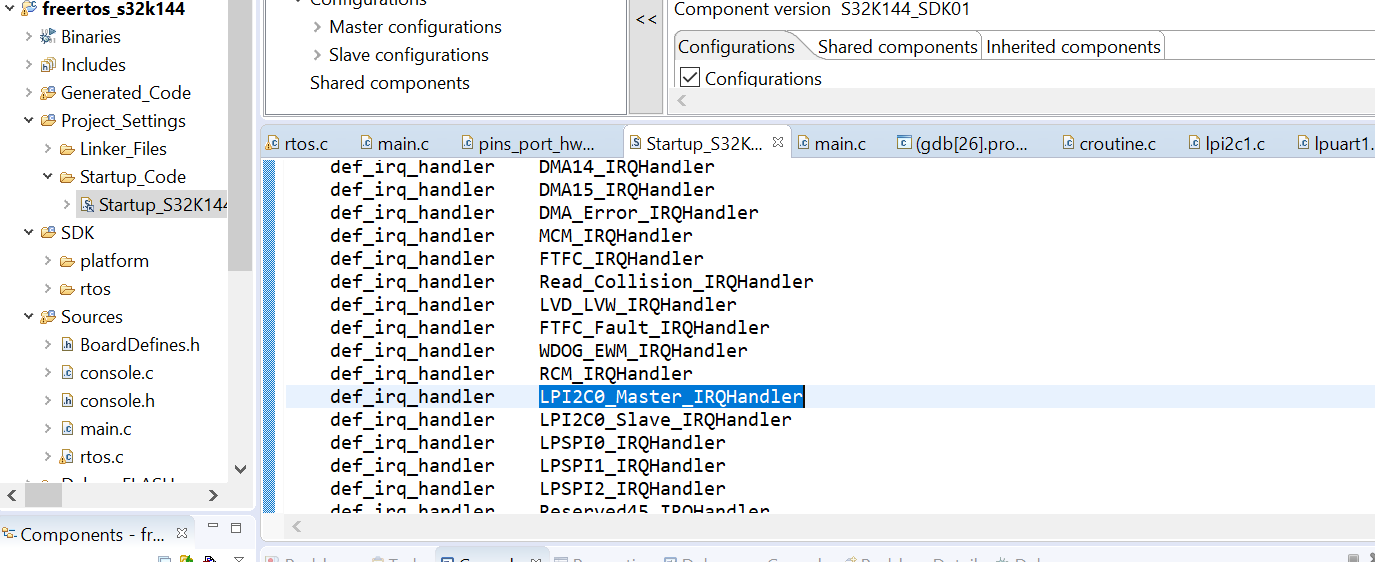
Task: Expand the platform folder arrow
Action: tap(47, 261)
